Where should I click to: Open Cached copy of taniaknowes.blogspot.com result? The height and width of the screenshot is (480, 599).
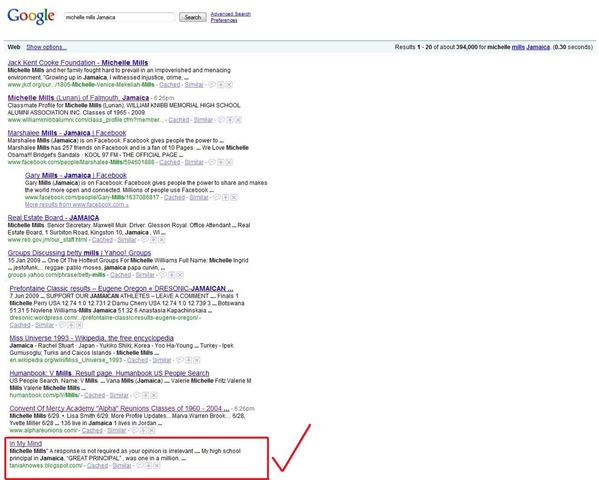(98, 466)
